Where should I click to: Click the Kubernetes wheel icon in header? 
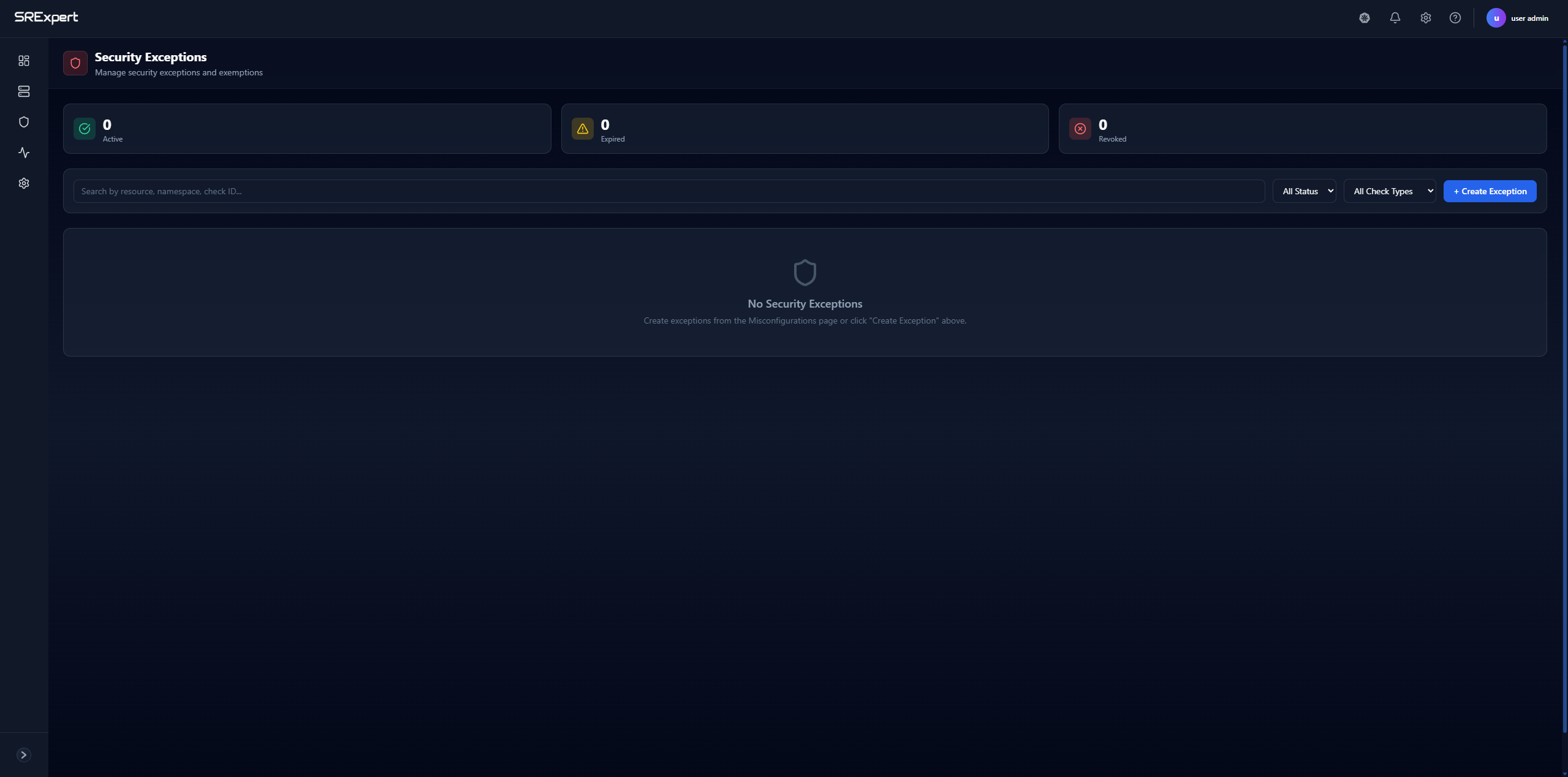[x=1365, y=18]
